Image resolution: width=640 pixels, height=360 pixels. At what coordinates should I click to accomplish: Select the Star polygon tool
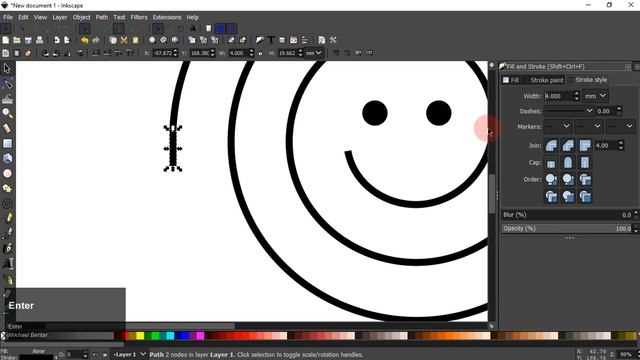7,188
